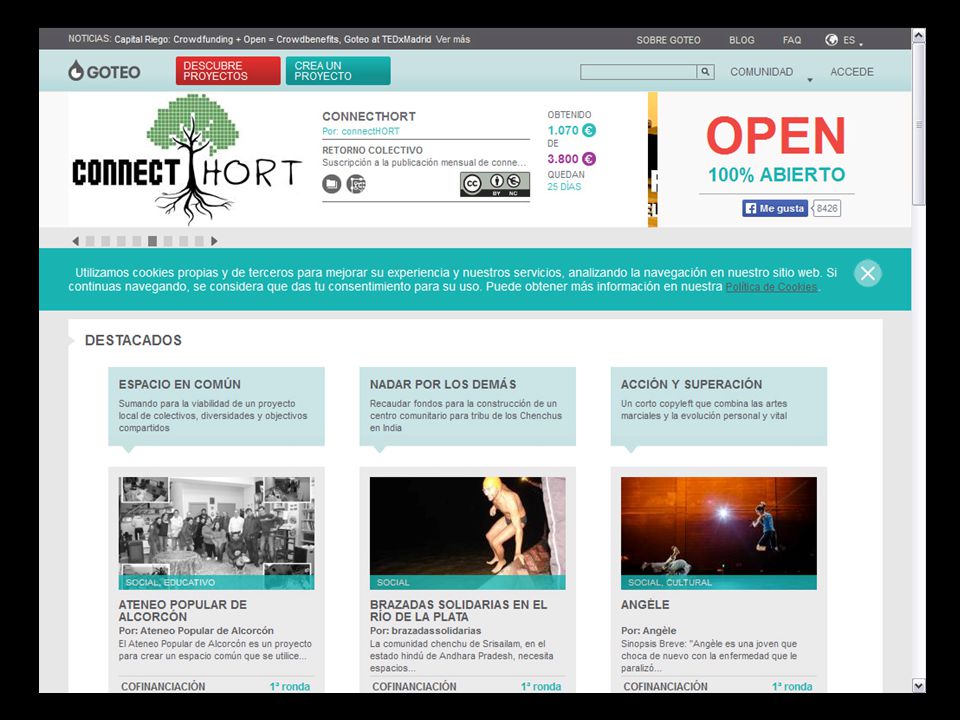Screen dimensions: 960x720
Task: Click the Social, Cultural category label
Action: [x=670, y=582]
